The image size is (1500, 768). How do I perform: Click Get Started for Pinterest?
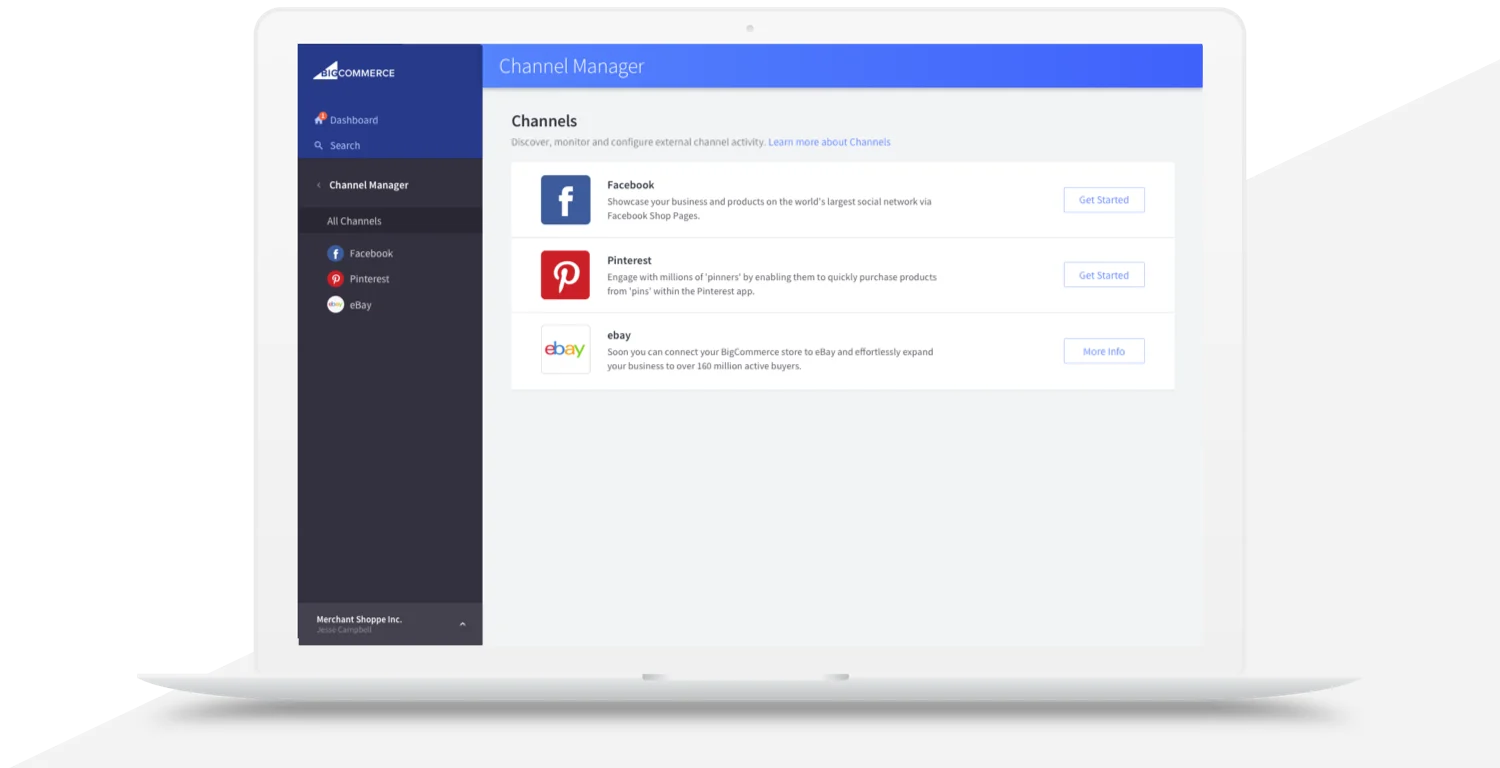1104,275
